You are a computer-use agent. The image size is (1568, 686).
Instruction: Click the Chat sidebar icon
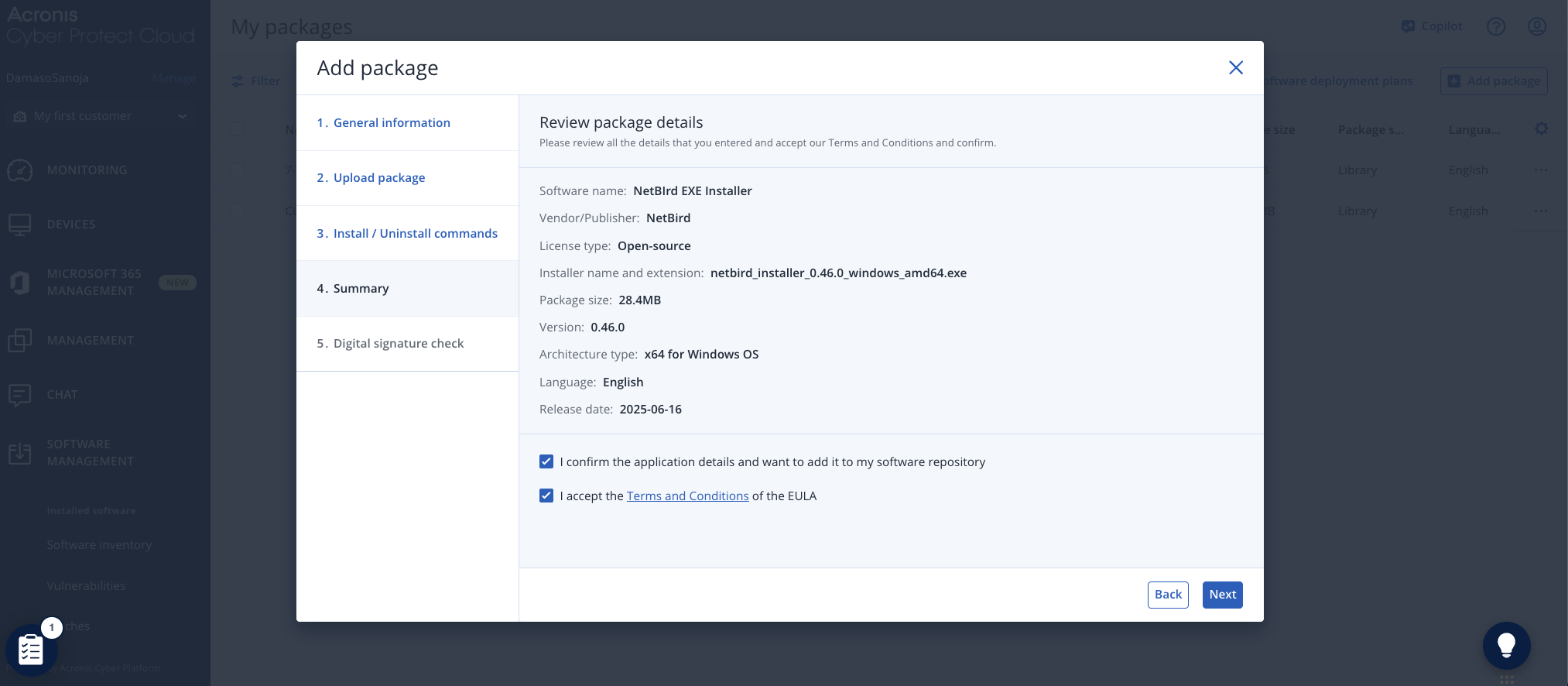pos(20,395)
